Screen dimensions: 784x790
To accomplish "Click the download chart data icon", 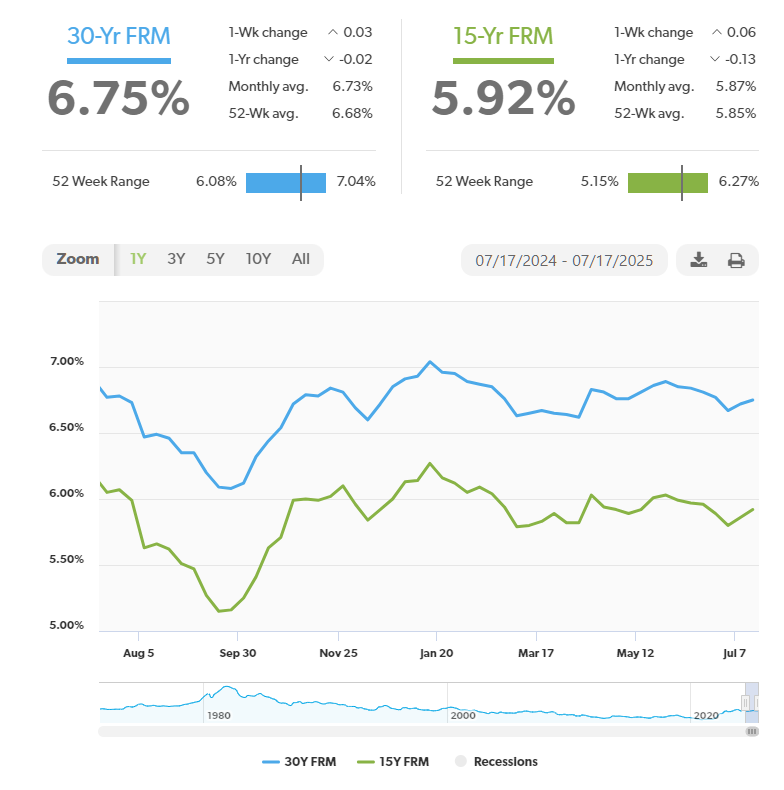I will (x=698, y=260).
